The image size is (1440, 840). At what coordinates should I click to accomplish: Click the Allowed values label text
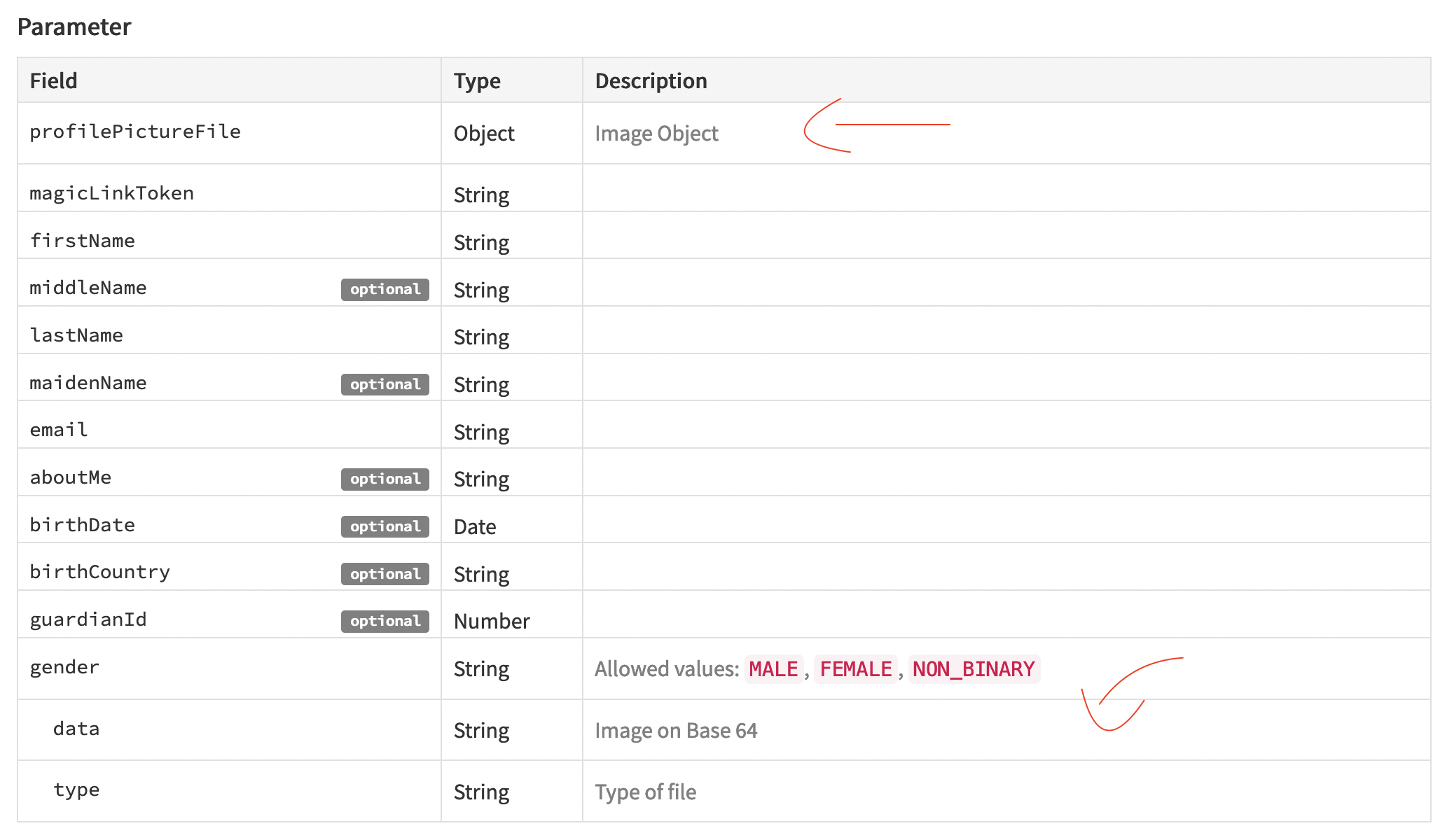[x=667, y=669]
